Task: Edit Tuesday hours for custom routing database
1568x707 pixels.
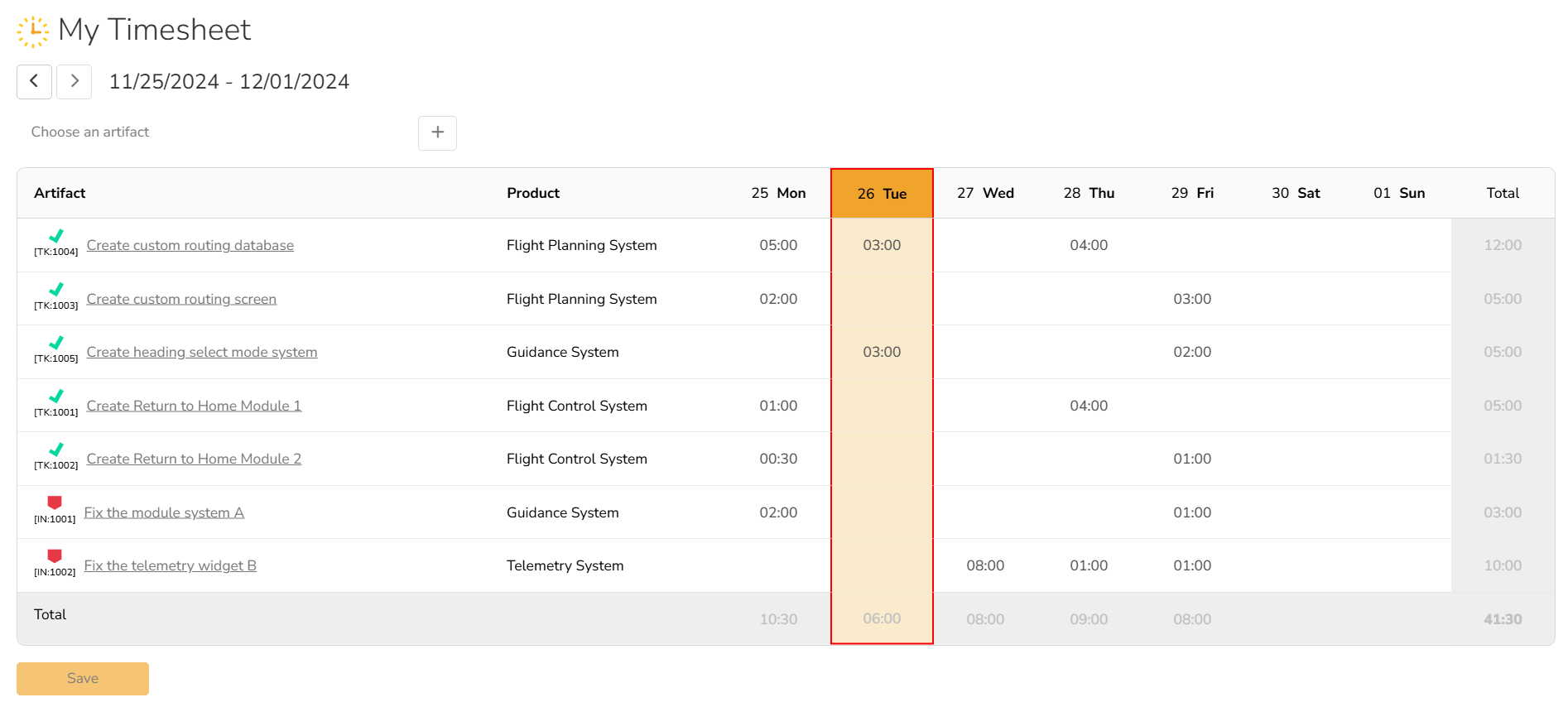Action: 882,245
